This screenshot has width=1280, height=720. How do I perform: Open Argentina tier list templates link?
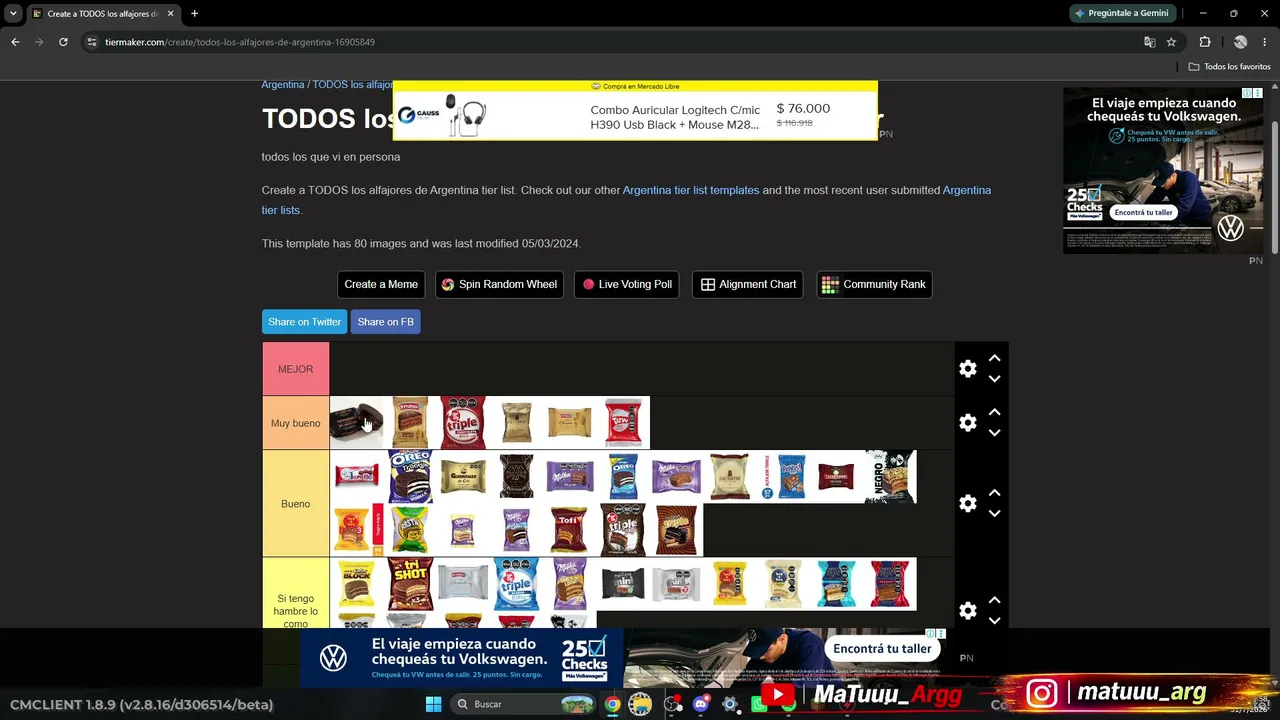691,190
